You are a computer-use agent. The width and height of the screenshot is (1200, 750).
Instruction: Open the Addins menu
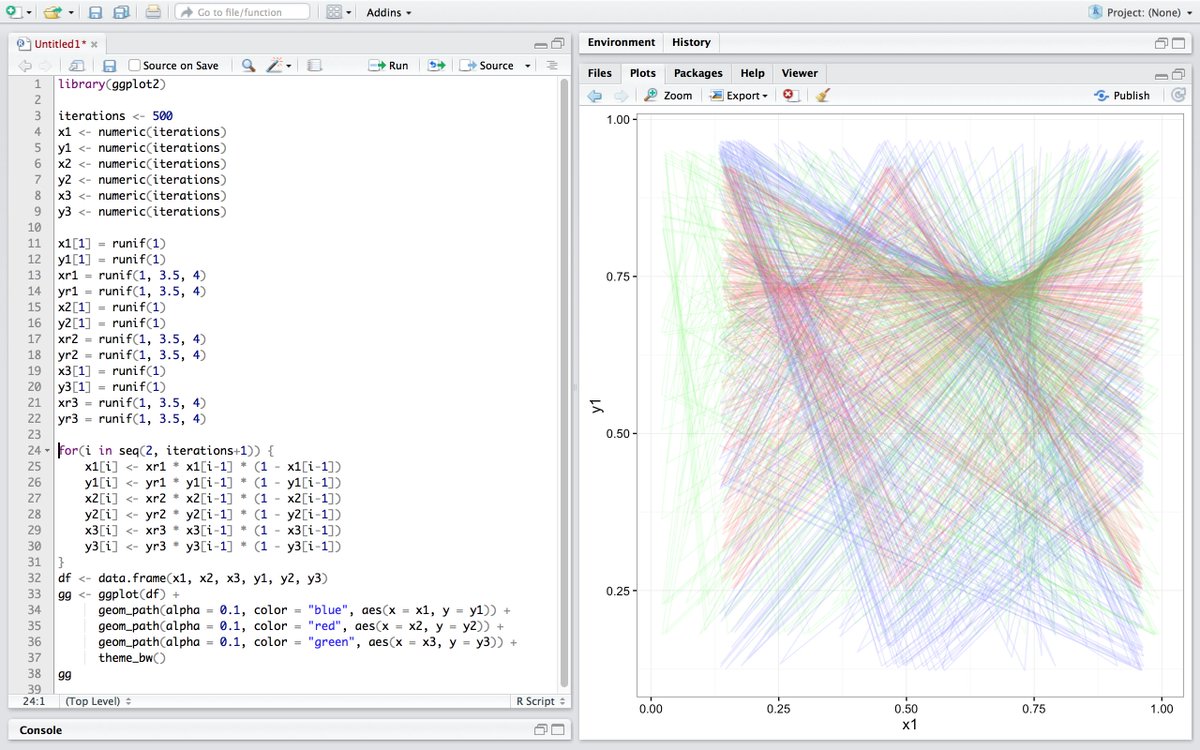point(388,11)
